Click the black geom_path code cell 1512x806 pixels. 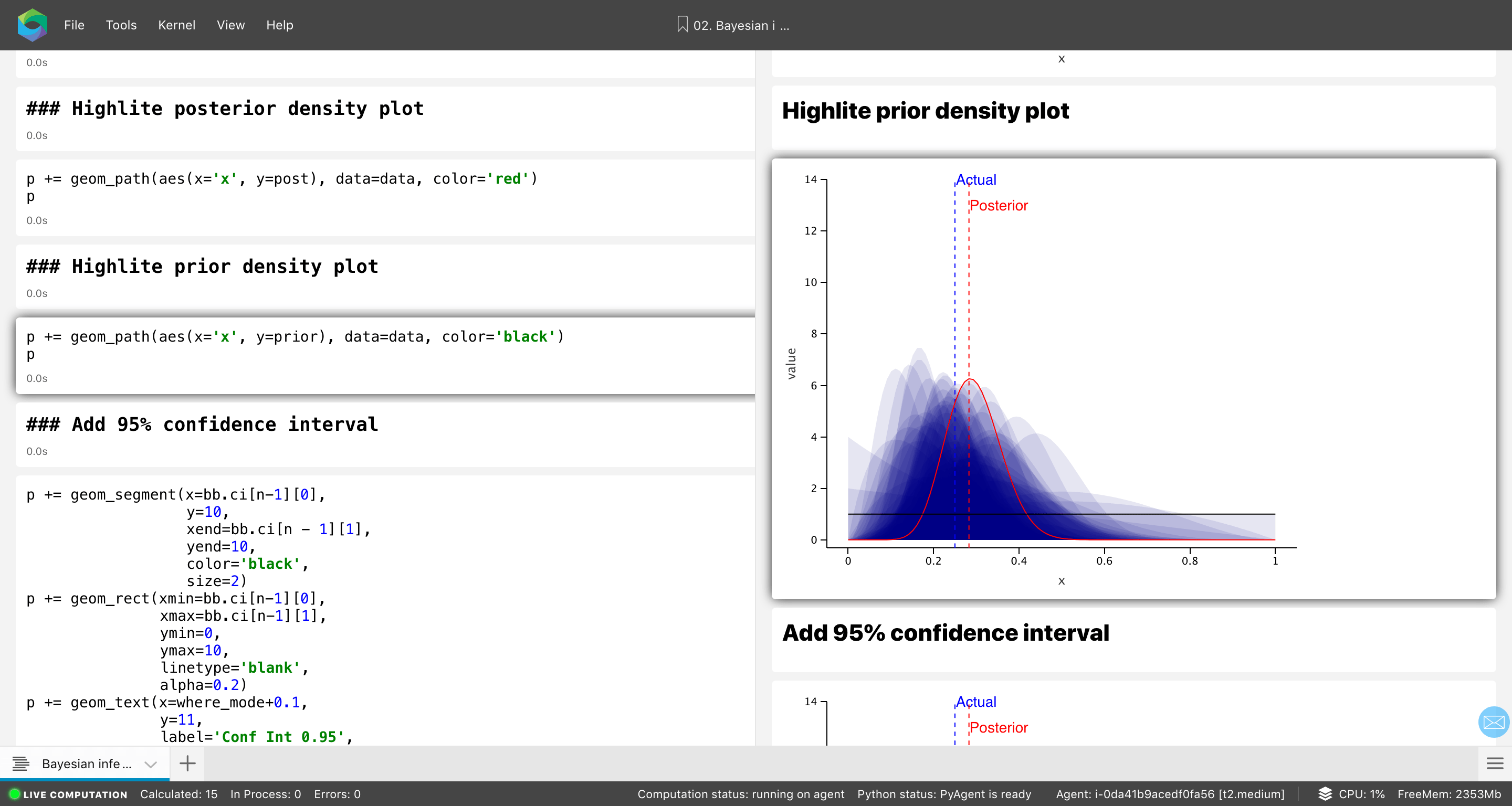(385, 356)
